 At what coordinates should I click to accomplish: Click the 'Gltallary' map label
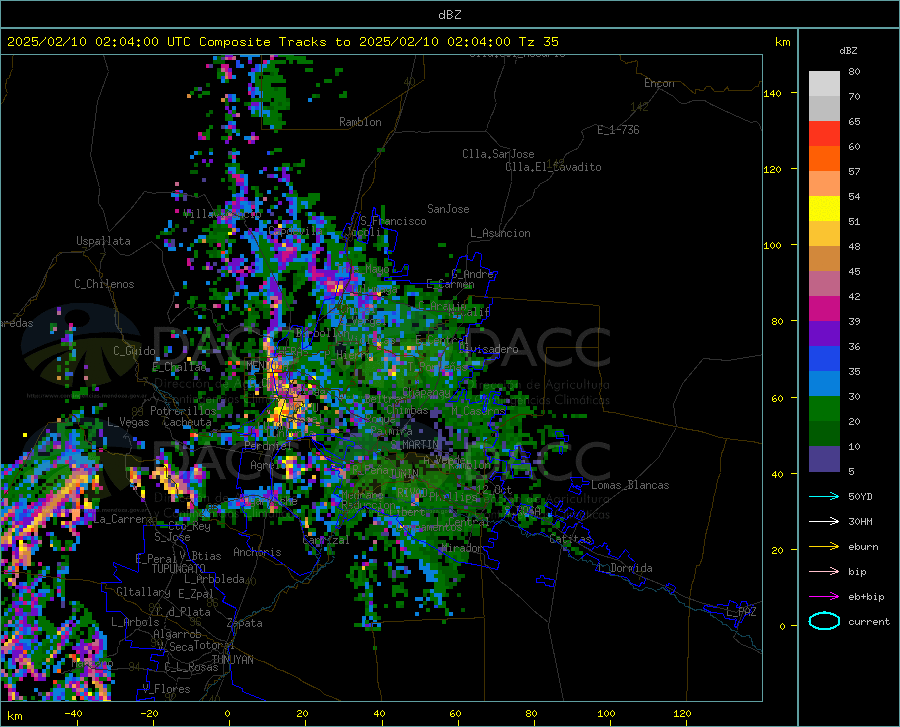pyautogui.click(x=143, y=592)
